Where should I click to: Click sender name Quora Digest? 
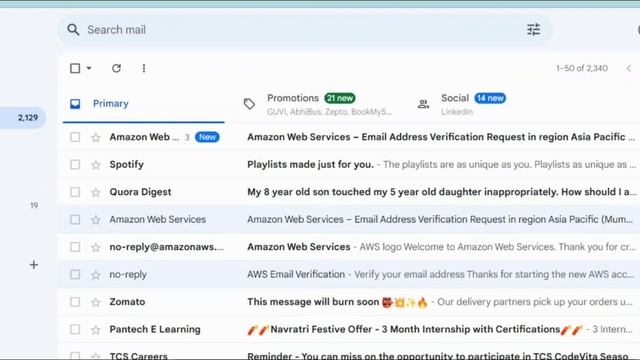tap(140, 192)
